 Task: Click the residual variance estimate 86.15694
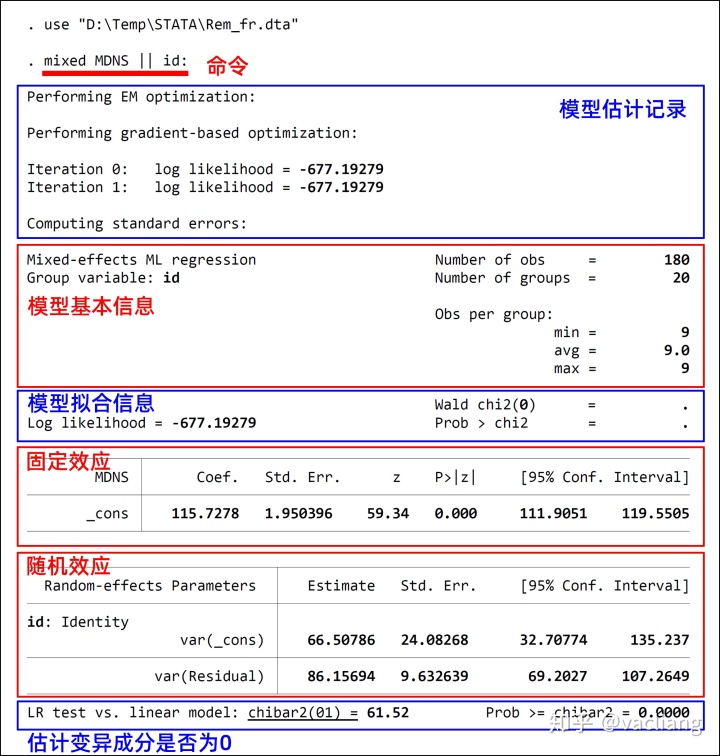tap(341, 676)
